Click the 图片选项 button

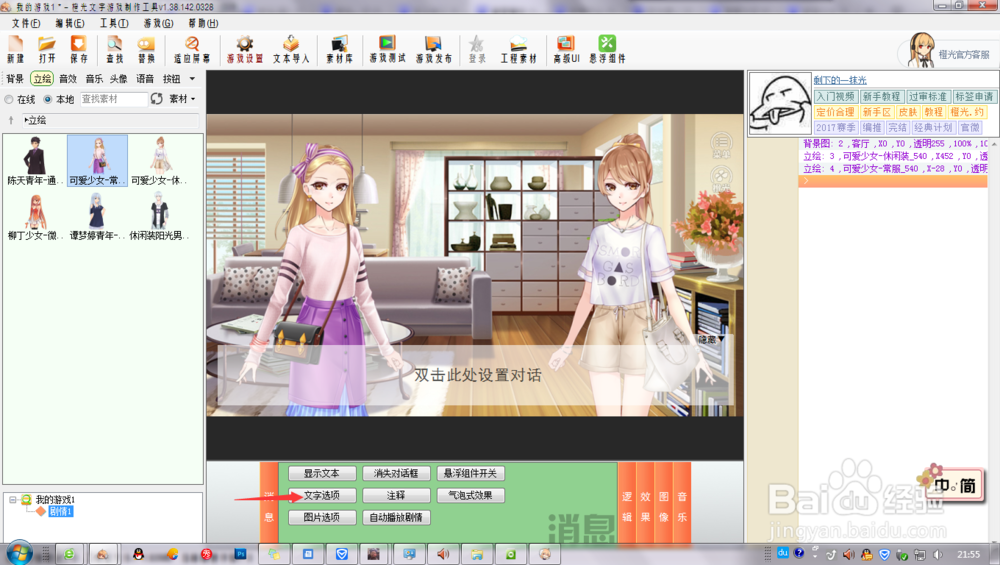pyautogui.click(x=321, y=517)
